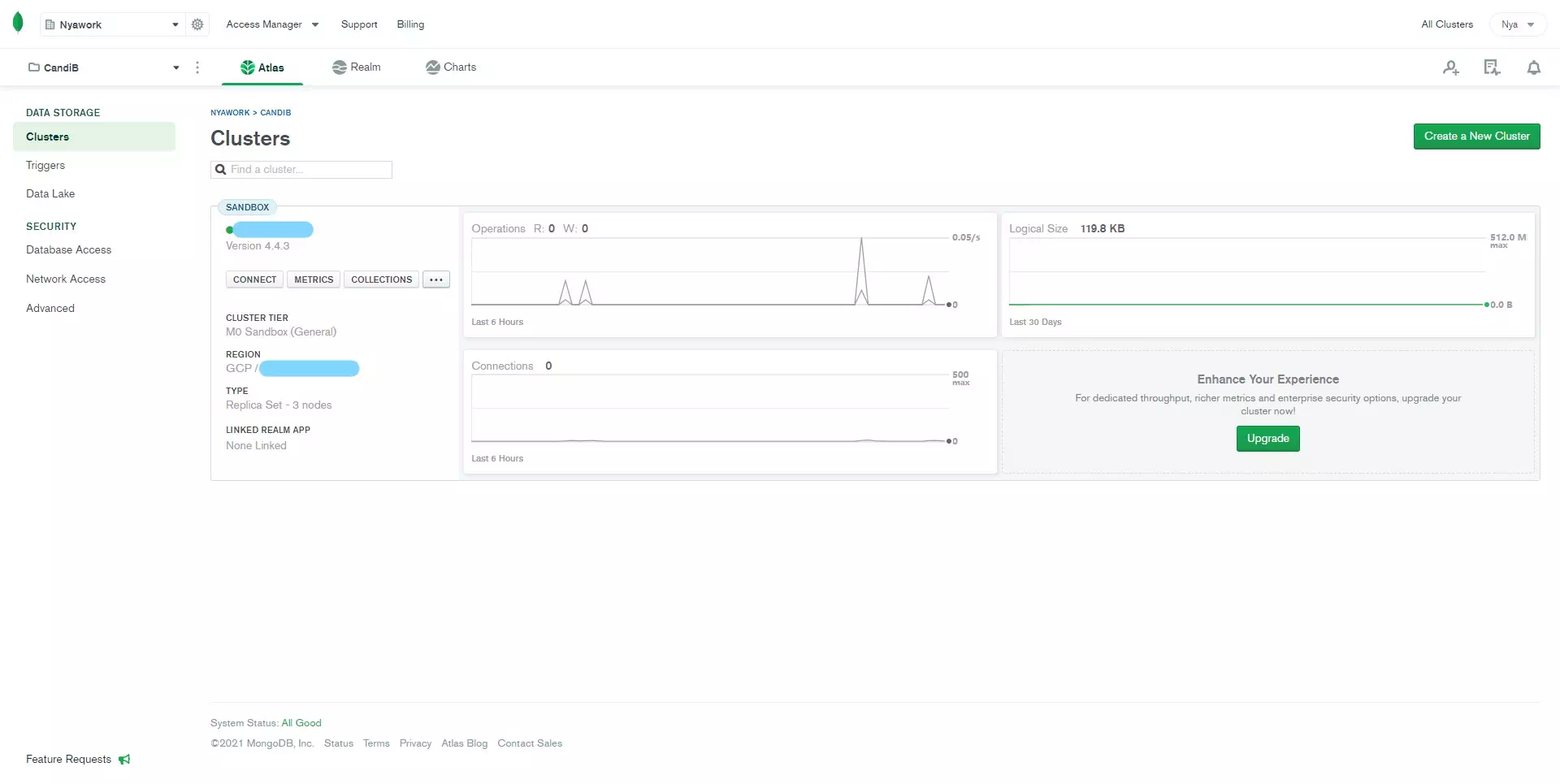The height and width of the screenshot is (784, 1560).
Task: Open the Nya user menu
Action: (x=1517, y=24)
